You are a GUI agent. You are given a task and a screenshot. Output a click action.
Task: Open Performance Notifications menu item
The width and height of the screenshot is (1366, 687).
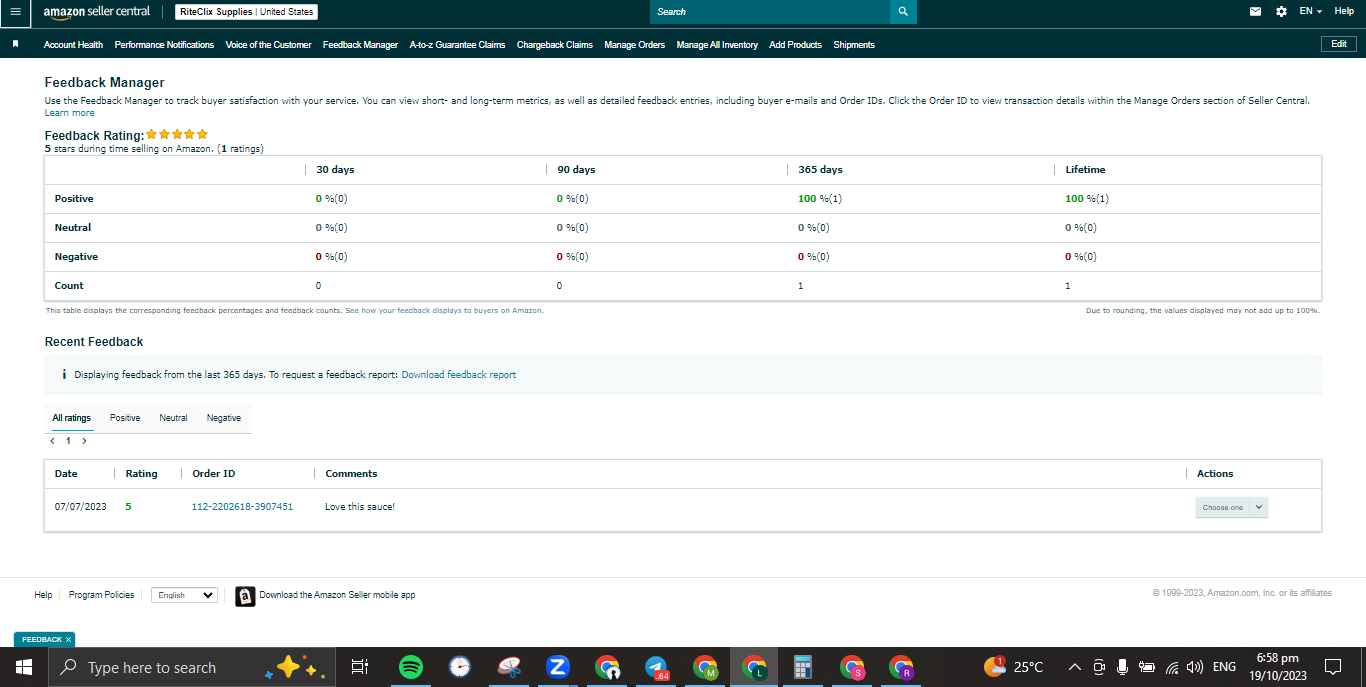164,45
